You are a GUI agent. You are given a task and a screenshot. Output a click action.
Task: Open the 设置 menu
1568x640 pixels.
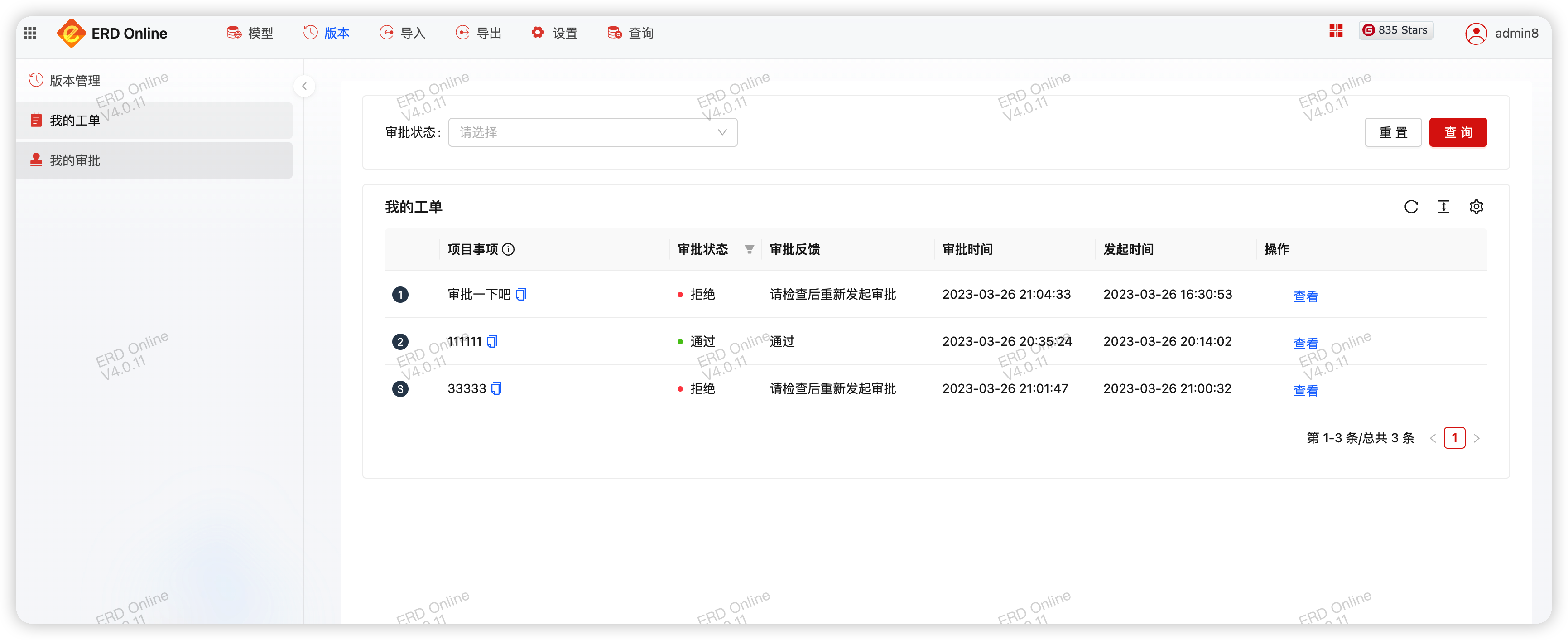pos(554,33)
